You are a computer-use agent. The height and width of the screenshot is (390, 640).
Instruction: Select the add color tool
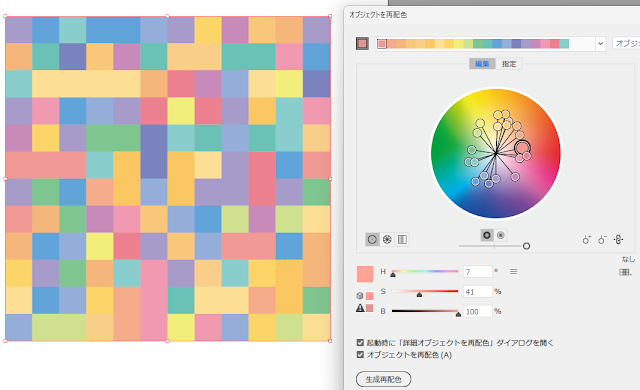point(587,239)
